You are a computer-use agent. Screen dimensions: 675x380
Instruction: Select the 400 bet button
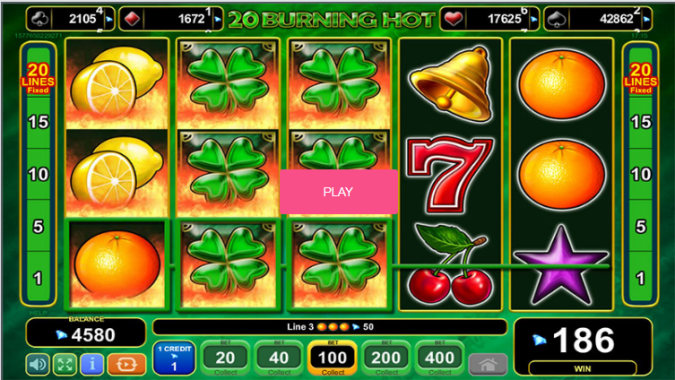point(440,358)
